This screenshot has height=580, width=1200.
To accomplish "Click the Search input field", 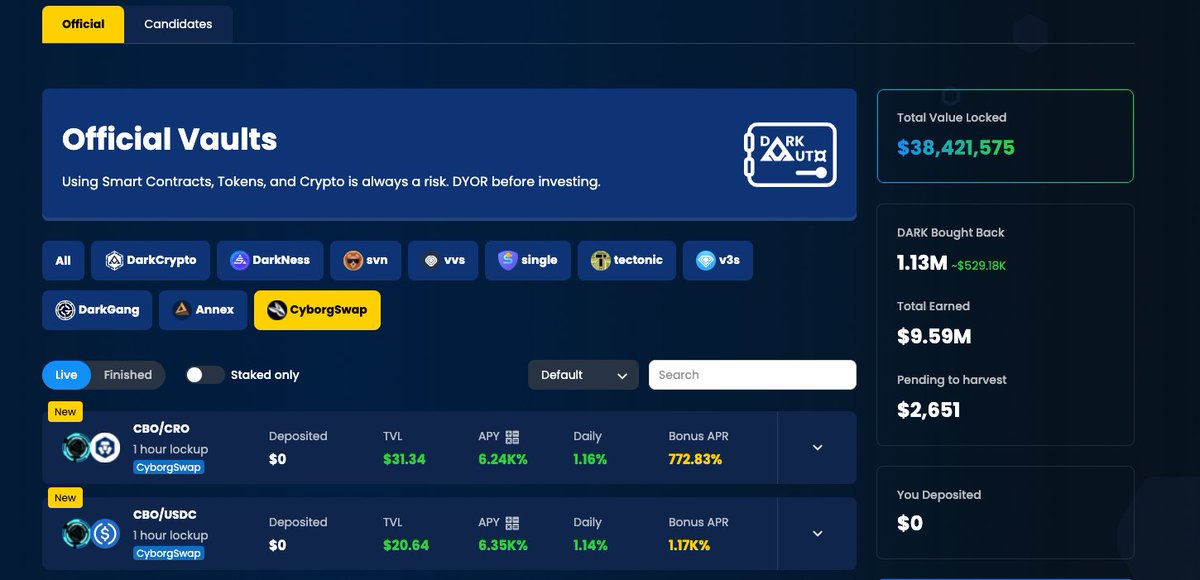I will click(752, 375).
